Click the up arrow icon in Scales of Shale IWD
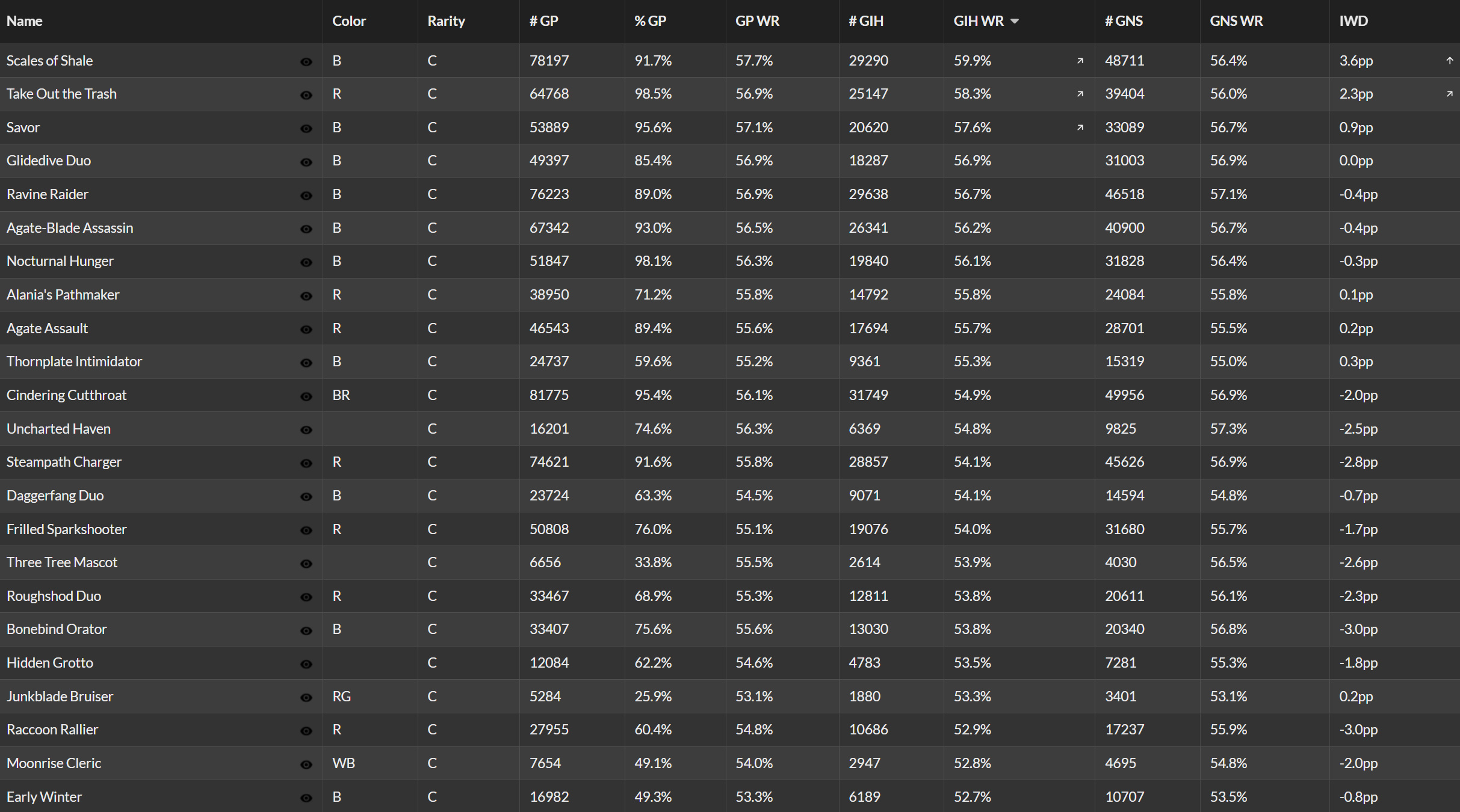The image size is (1460, 812). [1450, 61]
